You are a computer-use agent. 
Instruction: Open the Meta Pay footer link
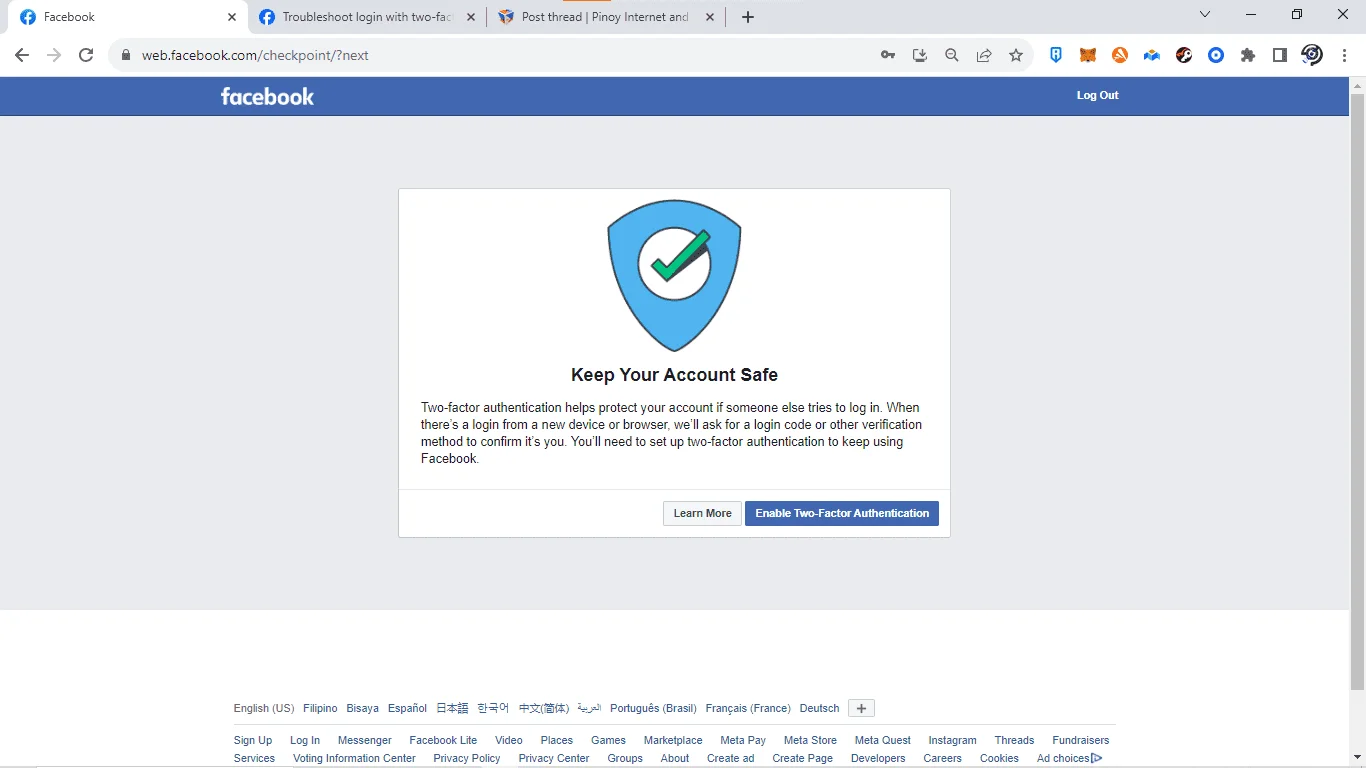(x=743, y=740)
